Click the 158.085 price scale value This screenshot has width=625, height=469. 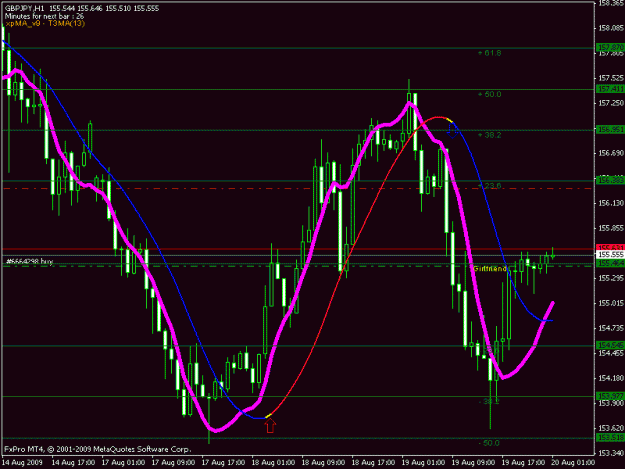point(611,28)
